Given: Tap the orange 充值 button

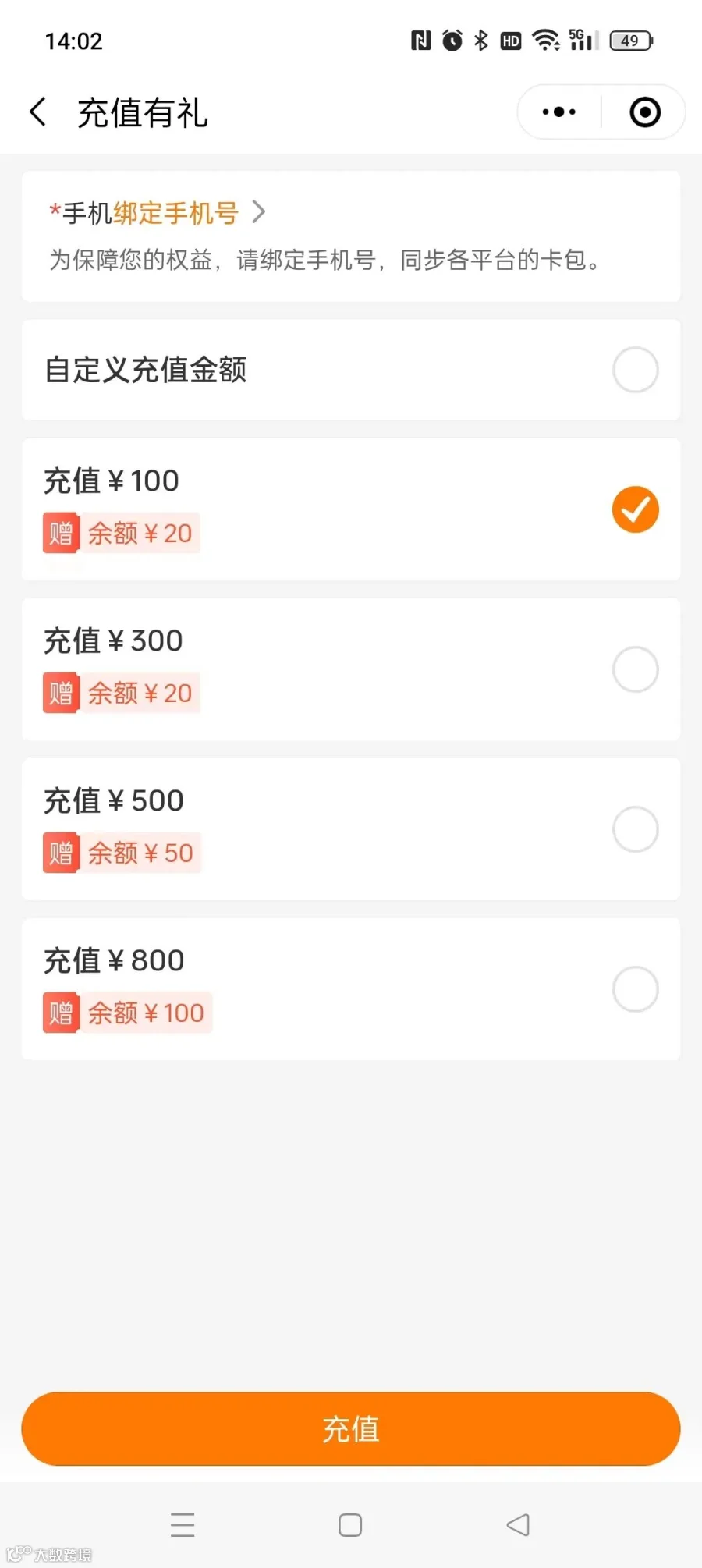Looking at the screenshot, I should [351, 1429].
